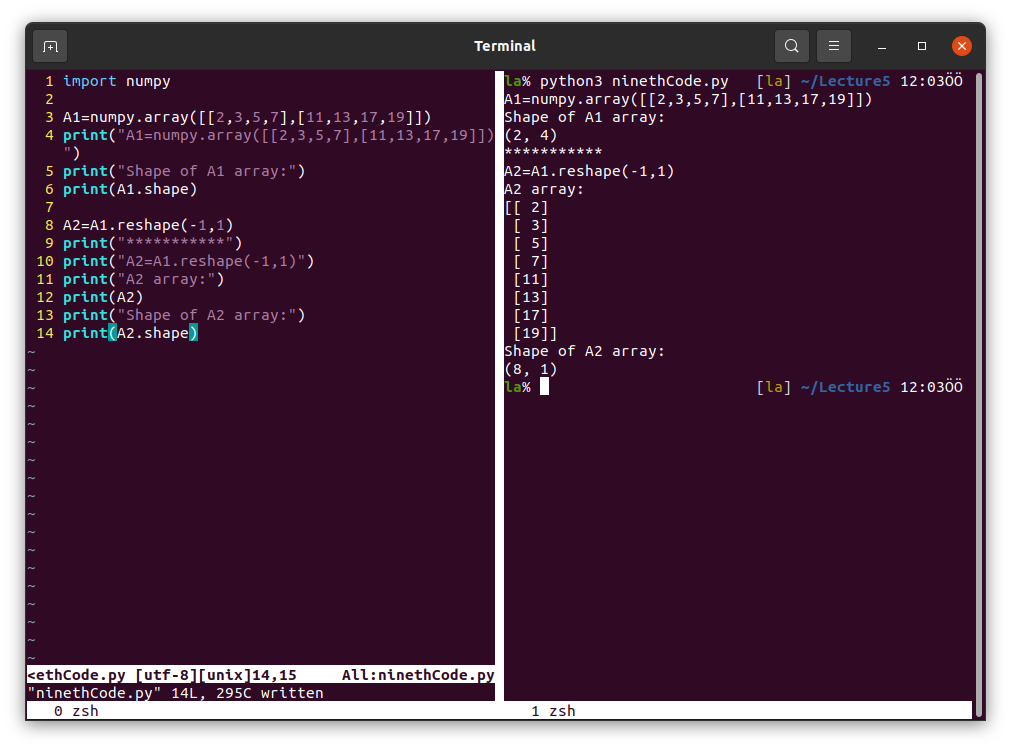This screenshot has height=749, width=1011.
Task: Maximize the Terminal window
Action: (922, 46)
